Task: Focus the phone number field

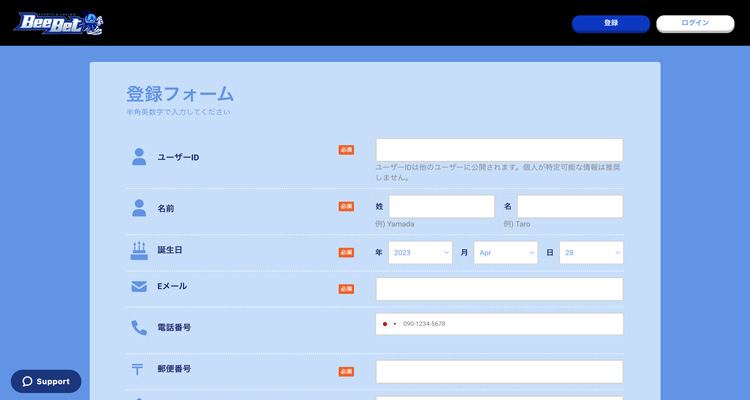Action: coord(499,324)
